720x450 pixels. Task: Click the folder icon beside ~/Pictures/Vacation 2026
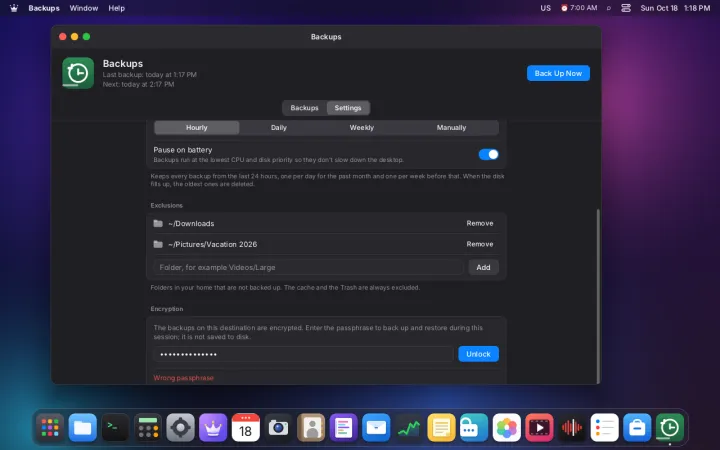click(x=158, y=244)
